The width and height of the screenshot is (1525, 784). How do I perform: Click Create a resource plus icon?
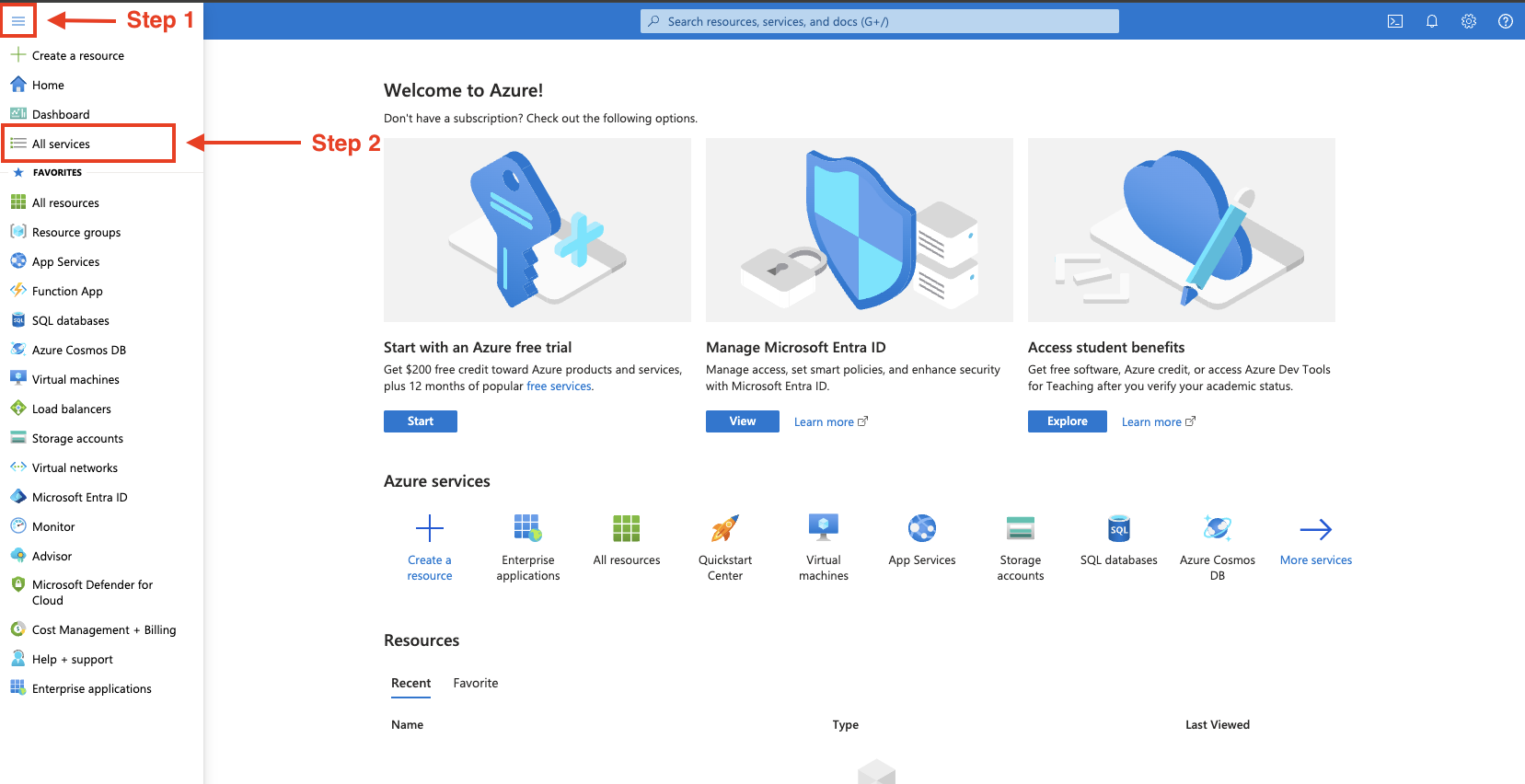430,528
